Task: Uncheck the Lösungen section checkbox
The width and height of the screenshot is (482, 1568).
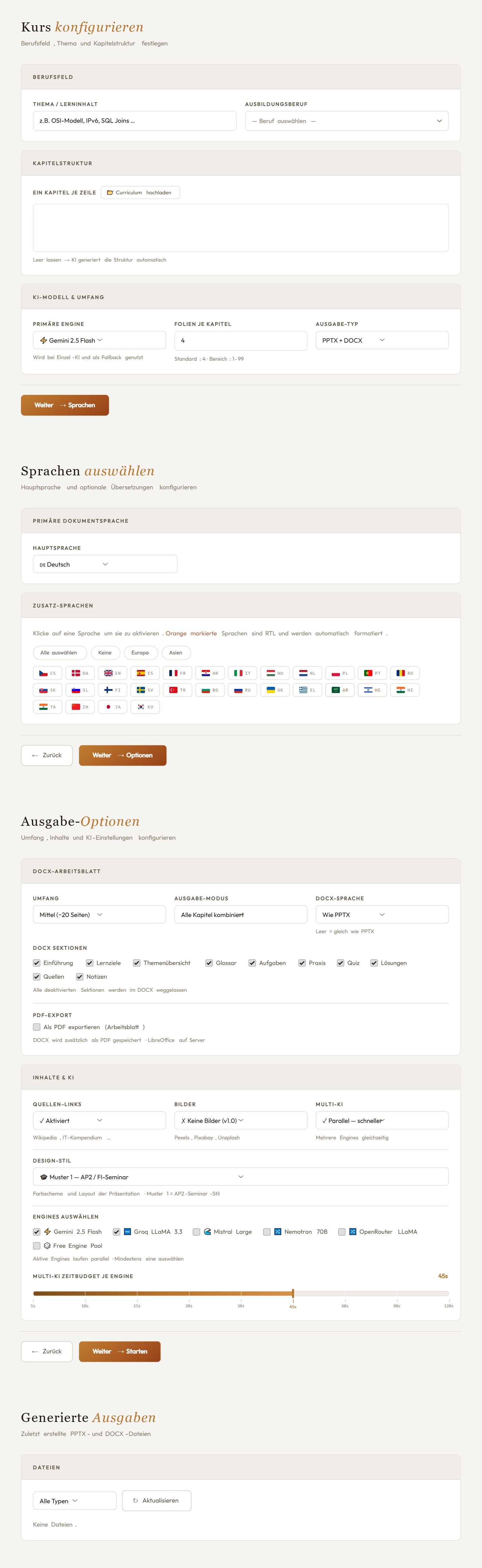Action: tap(374, 963)
